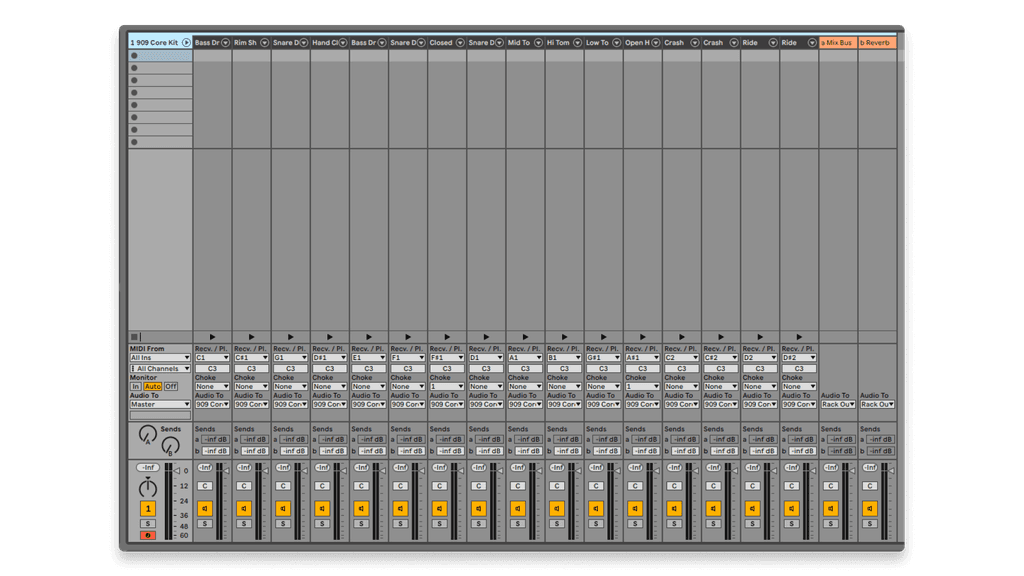Screen dimensions: 1024x576
Task: Select the b Reverb return track header
Action: (x=878, y=42)
